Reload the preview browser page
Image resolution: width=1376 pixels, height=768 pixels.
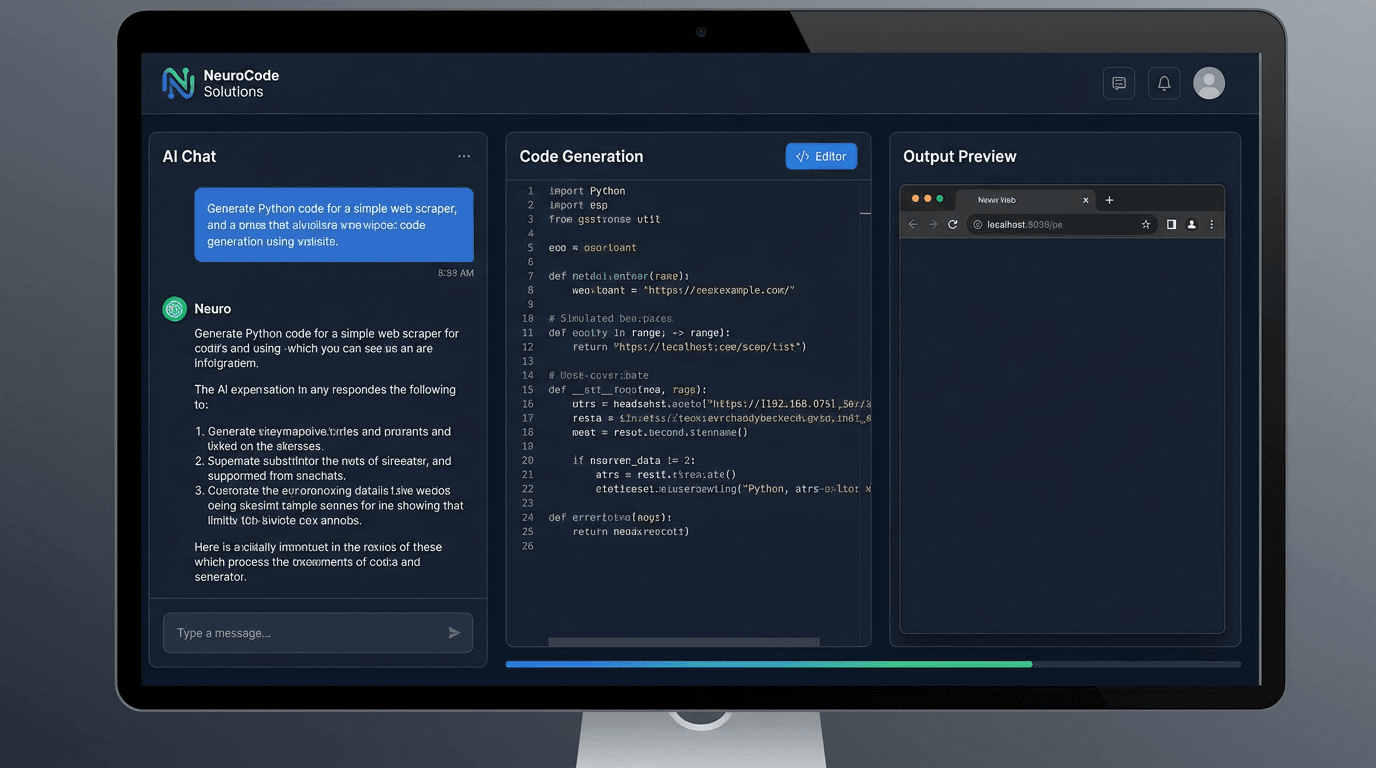(x=953, y=225)
